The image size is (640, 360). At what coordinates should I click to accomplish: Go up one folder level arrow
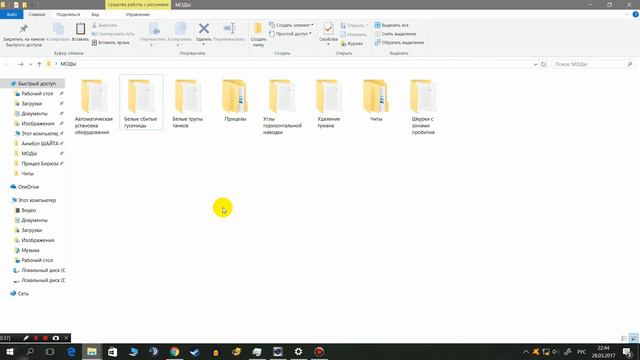coord(39,64)
